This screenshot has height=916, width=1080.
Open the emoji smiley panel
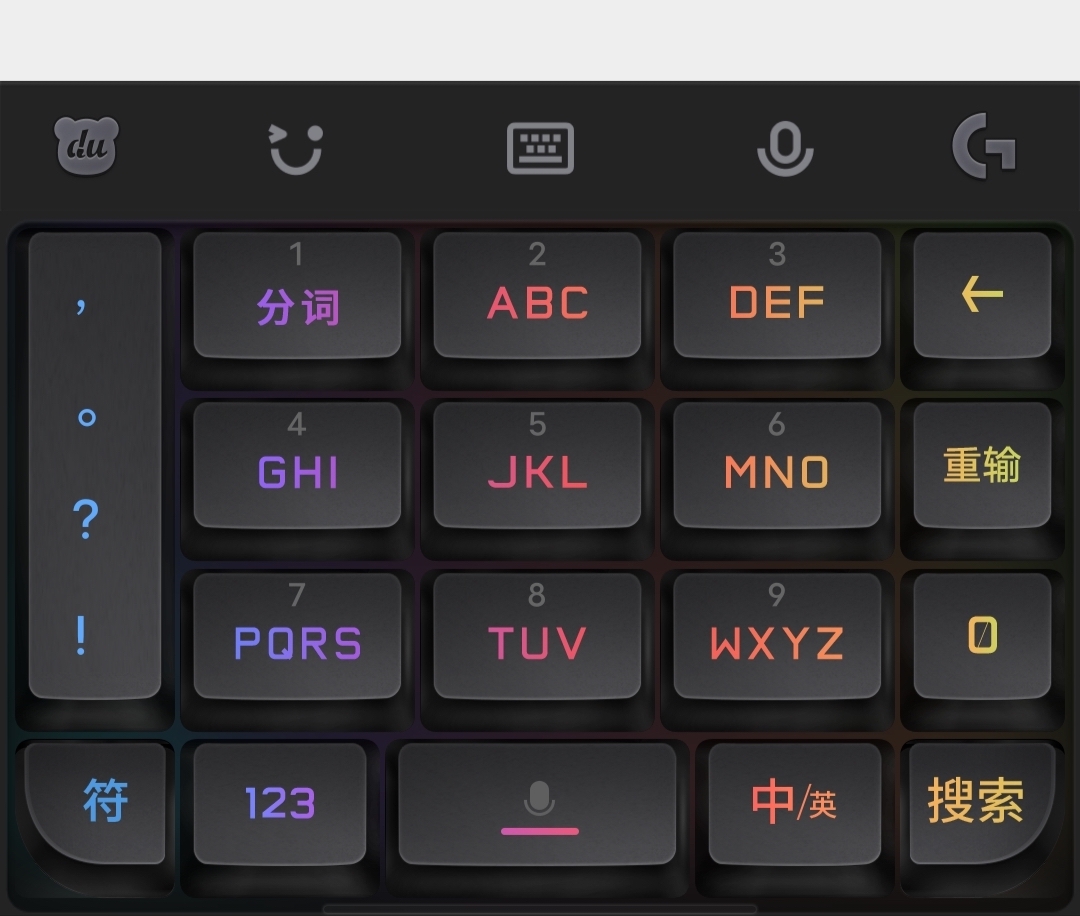tap(296, 149)
